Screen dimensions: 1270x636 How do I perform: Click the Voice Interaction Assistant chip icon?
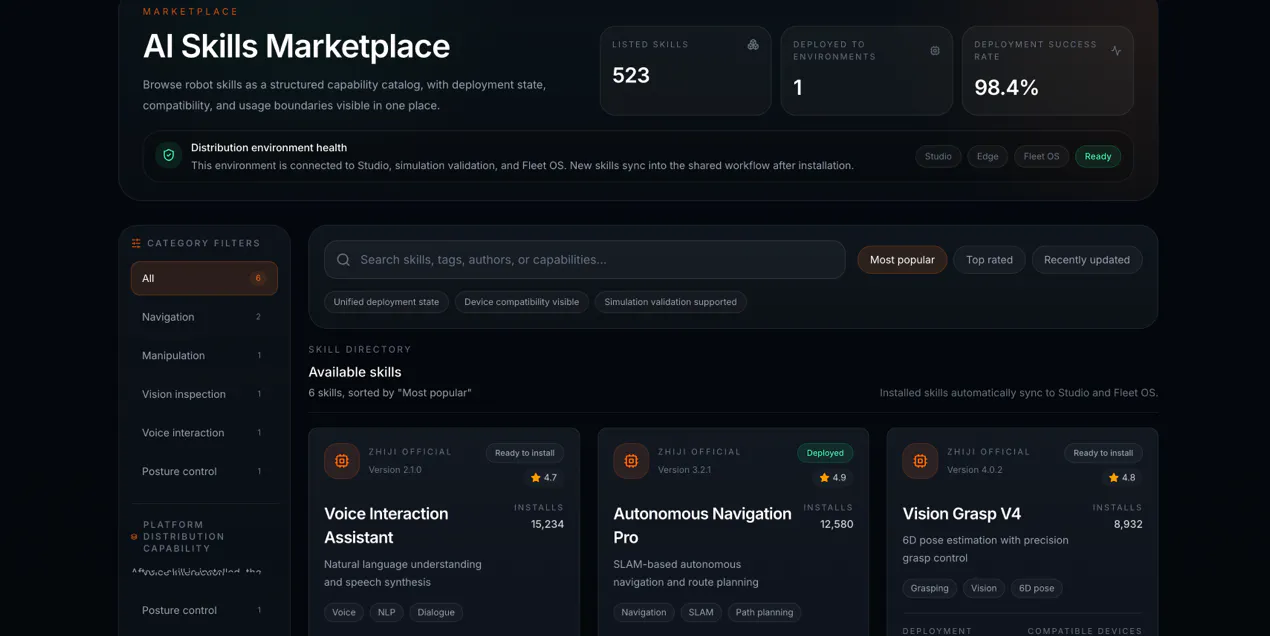click(x=342, y=461)
